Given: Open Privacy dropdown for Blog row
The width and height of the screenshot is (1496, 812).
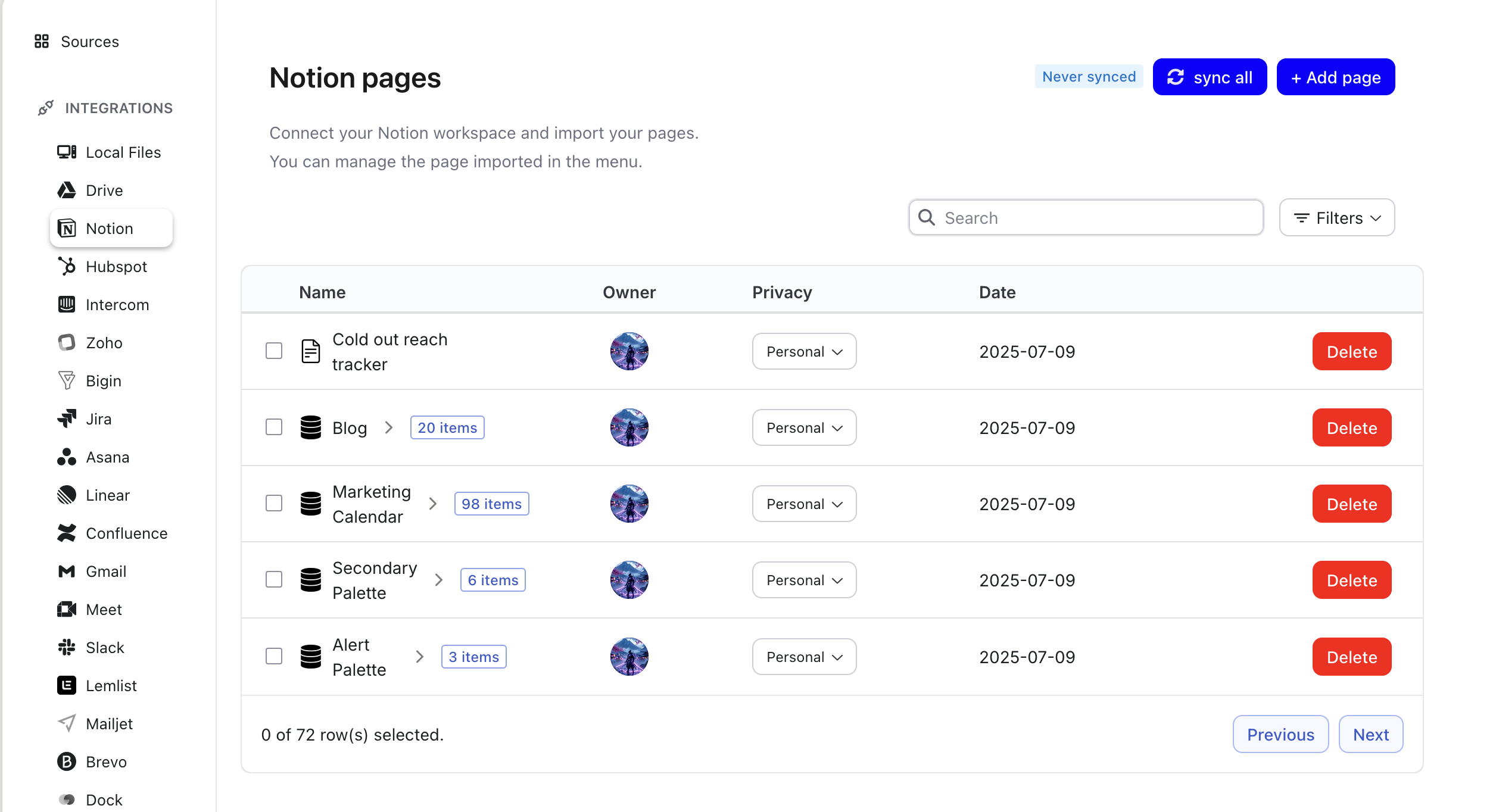Looking at the screenshot, I should pos(803,427).
